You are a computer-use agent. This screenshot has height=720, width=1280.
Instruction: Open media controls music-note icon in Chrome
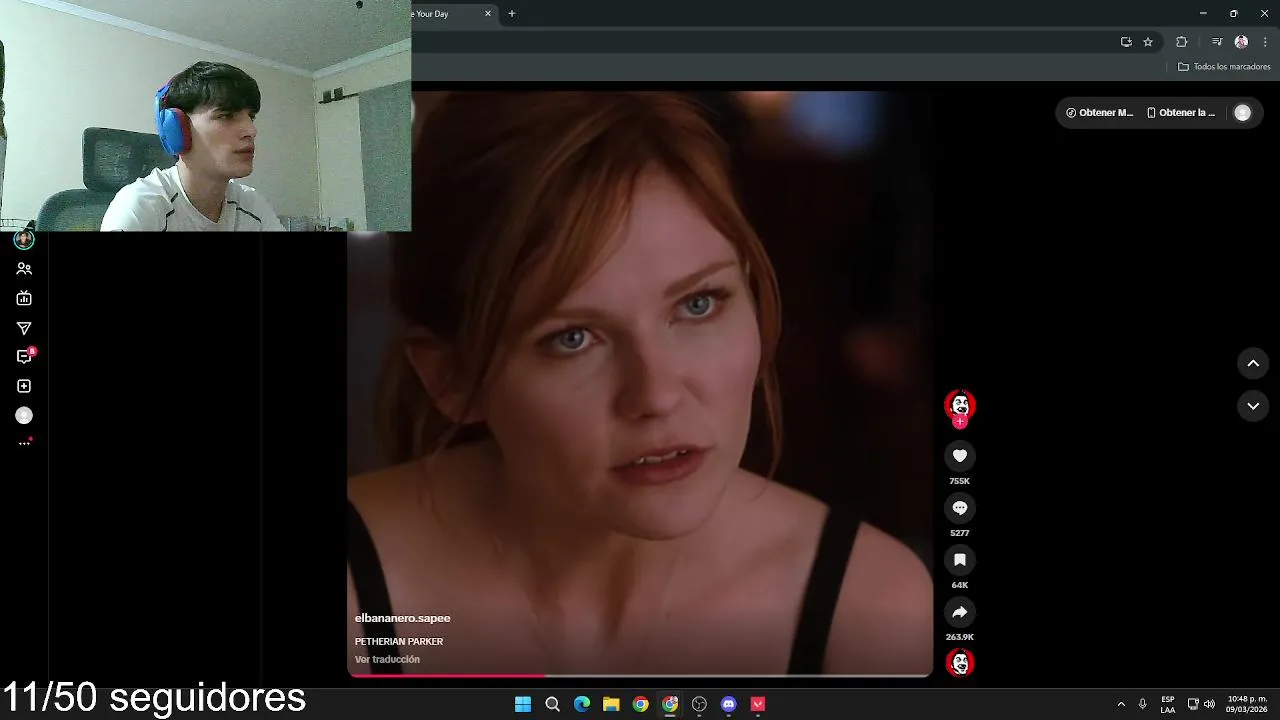click(1217, 42)
